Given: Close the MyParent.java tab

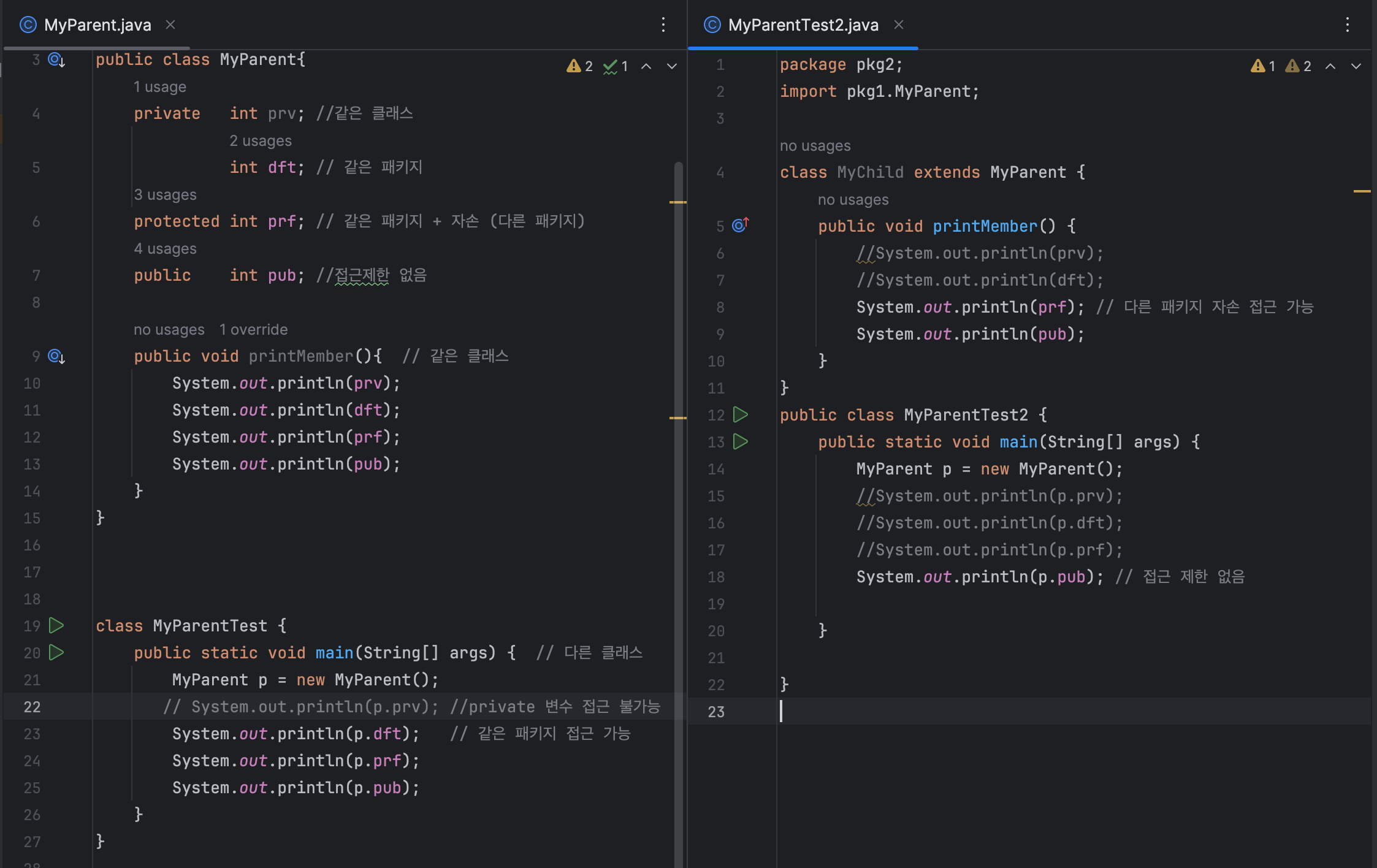Looking at the screenshot, I should (170, 25).
